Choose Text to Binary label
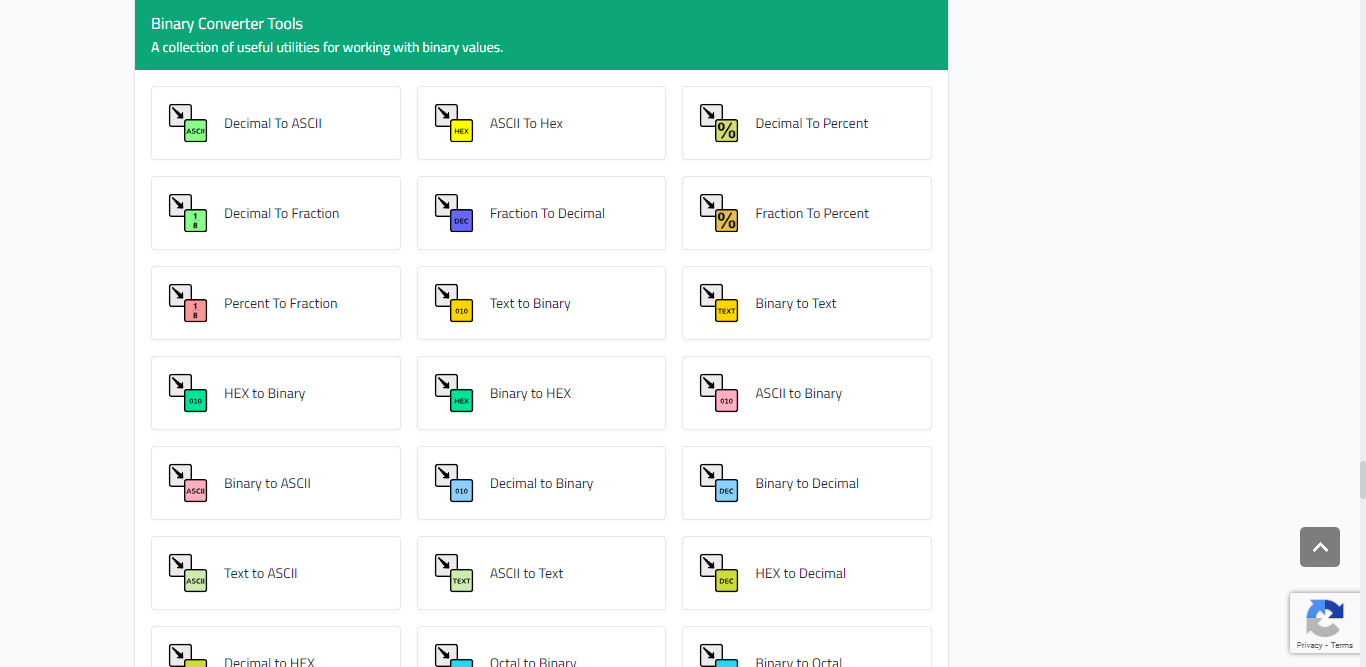The image size is (1366, 667). click(530, 303)
